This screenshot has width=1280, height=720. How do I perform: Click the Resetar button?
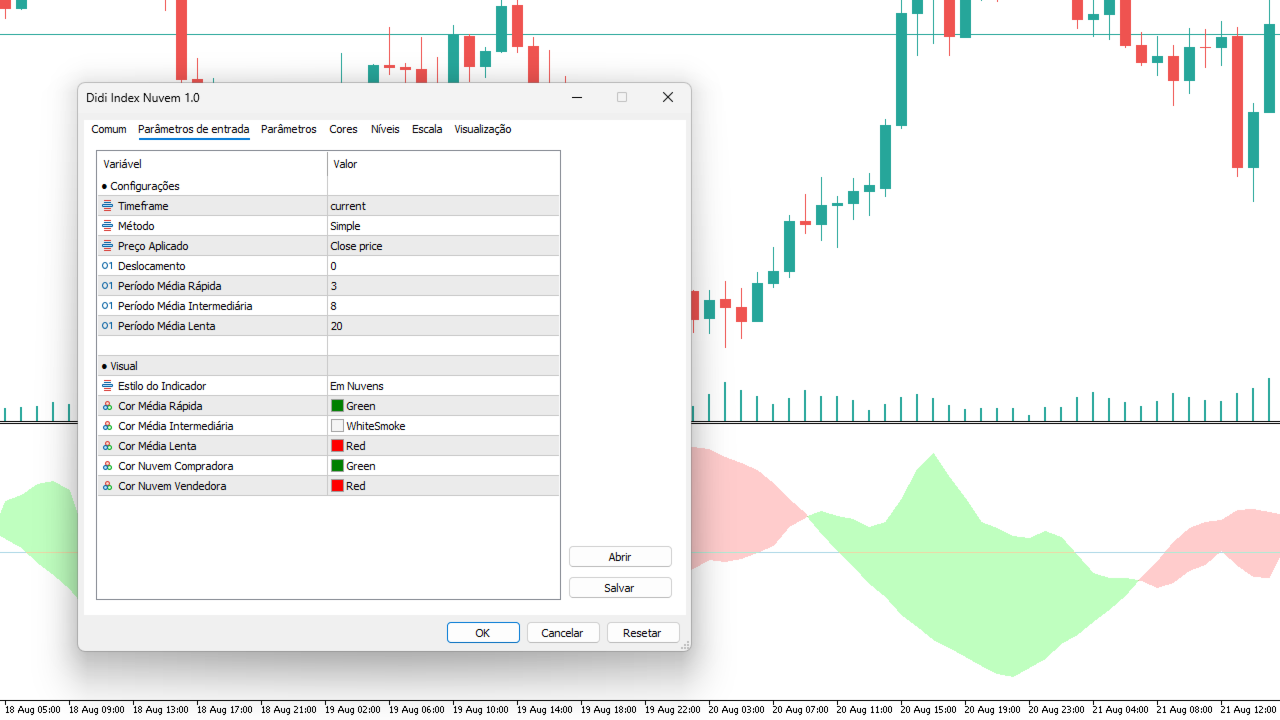point(642,633)
